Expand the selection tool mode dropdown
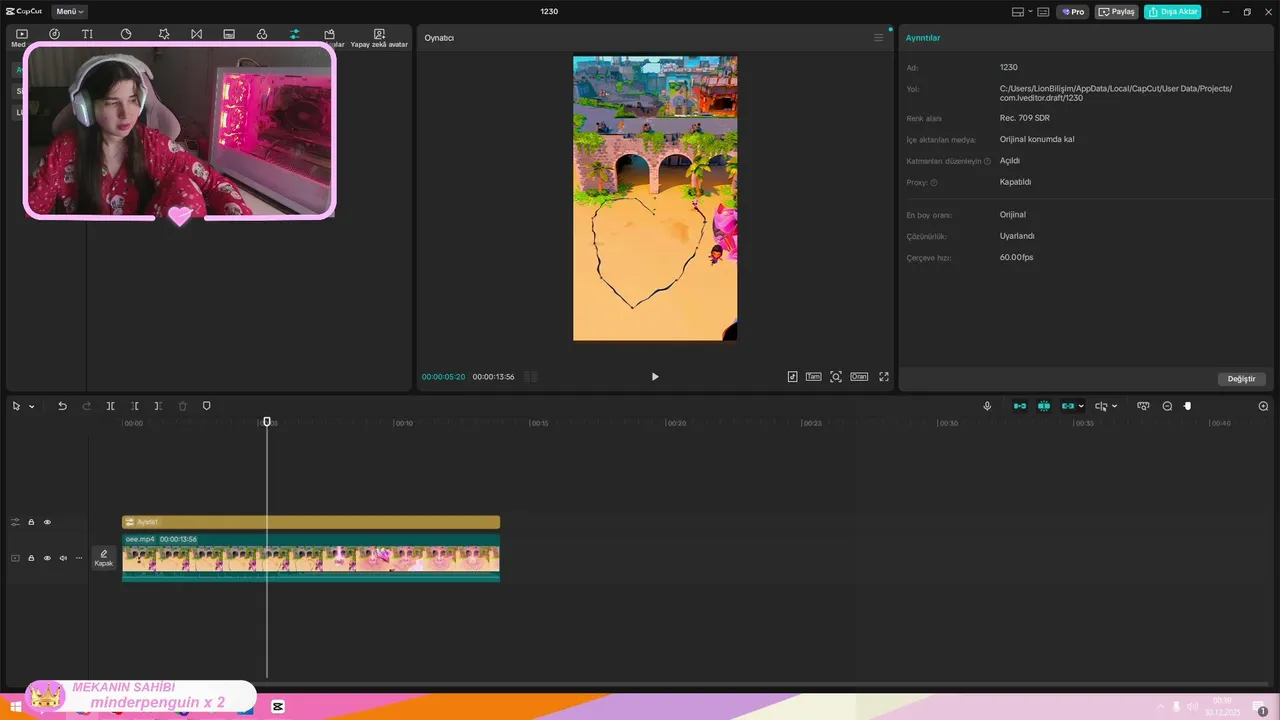 (x=32, y=407)
